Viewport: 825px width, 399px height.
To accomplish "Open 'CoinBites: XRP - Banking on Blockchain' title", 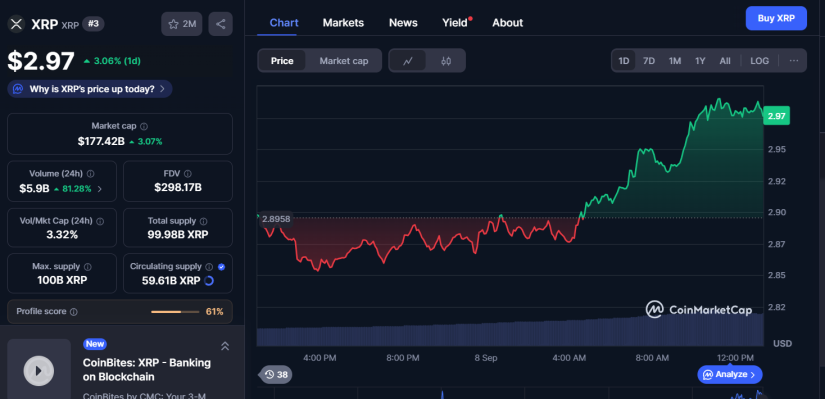I will click(x=147, y=370).
